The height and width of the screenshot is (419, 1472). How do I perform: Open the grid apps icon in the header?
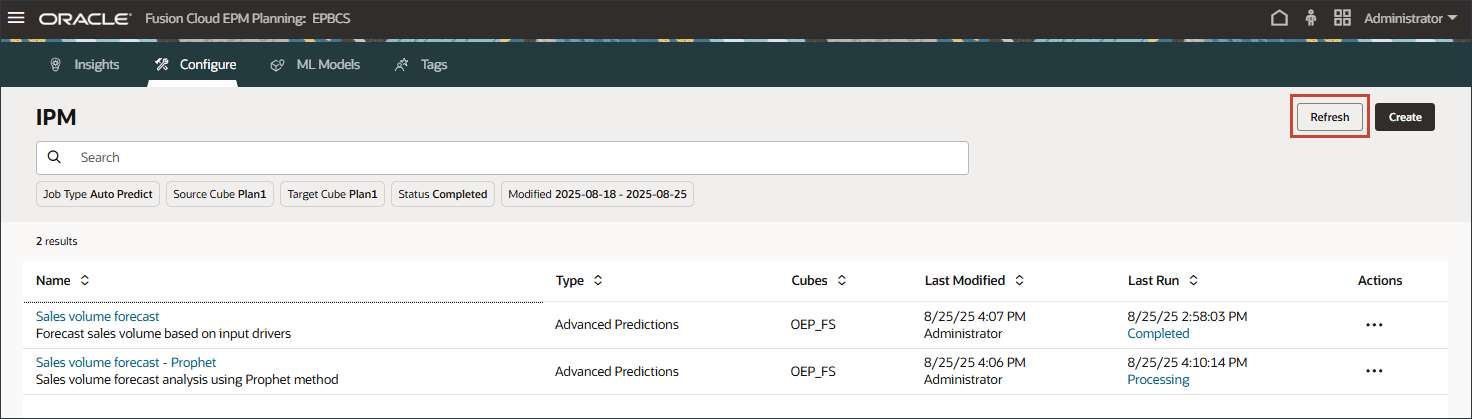pos(1342,18)
